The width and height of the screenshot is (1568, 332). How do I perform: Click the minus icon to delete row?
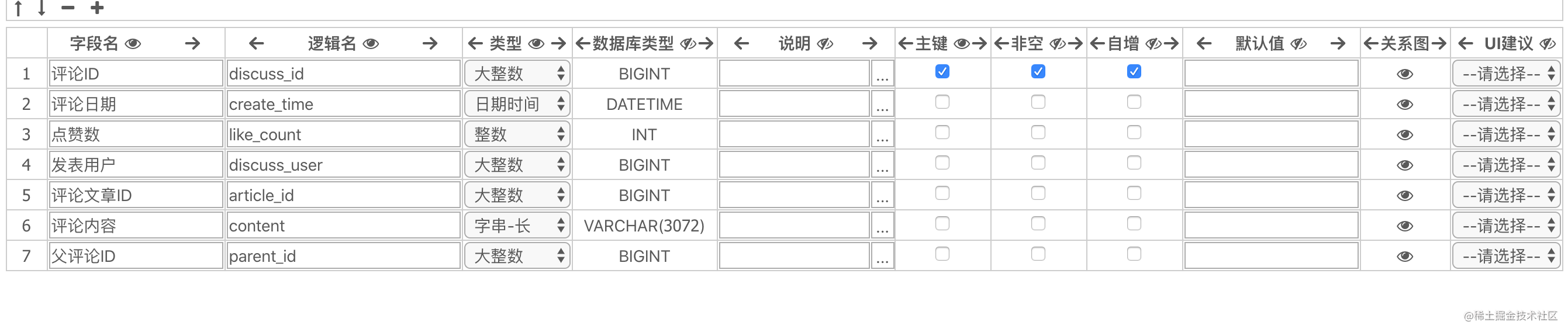click(68, 8)
